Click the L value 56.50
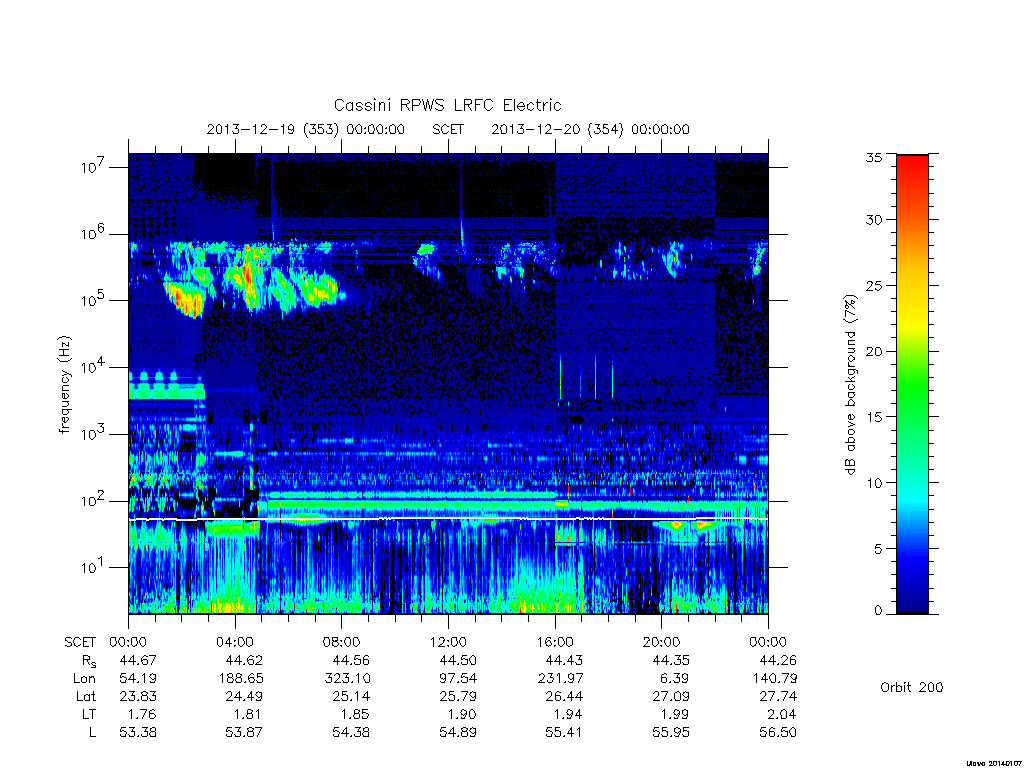 778,733
